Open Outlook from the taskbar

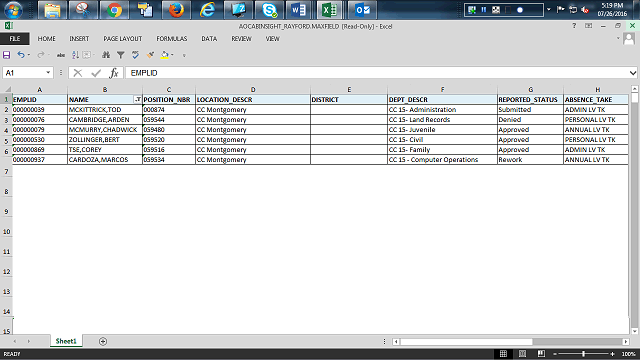[x=362, y=10]
